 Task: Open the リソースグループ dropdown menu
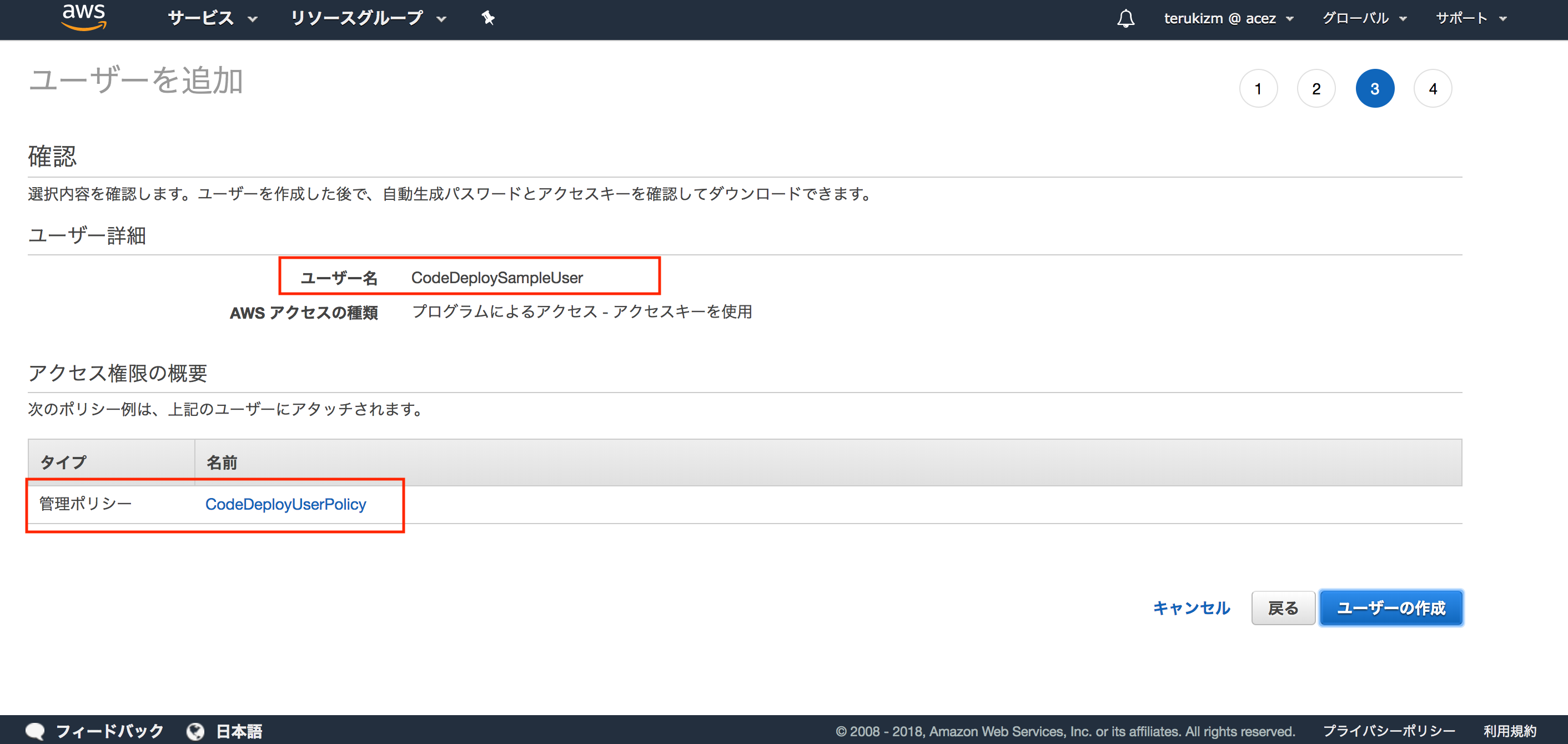coord(368,18)
